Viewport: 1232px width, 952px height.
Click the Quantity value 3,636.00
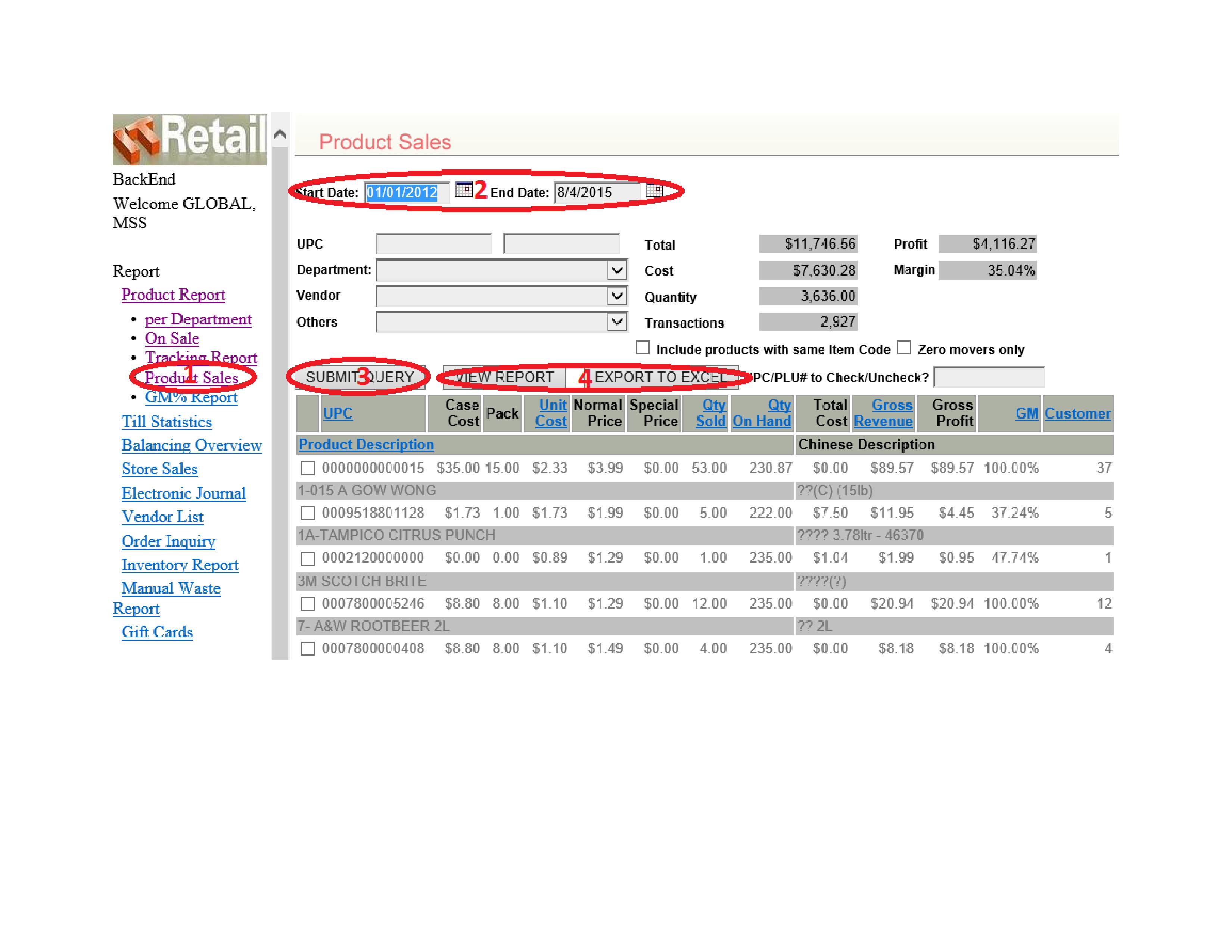(808, 297)
